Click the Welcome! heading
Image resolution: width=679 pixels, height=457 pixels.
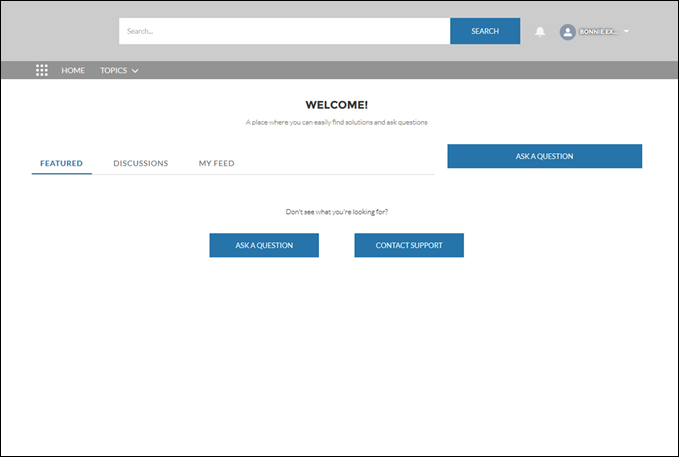pos(336,105)
